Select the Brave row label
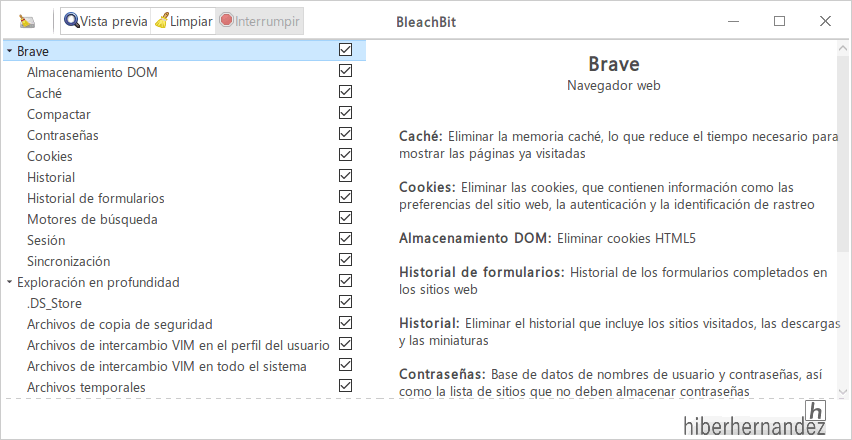This screenshot has height=440, width=852. coord(33,52)
